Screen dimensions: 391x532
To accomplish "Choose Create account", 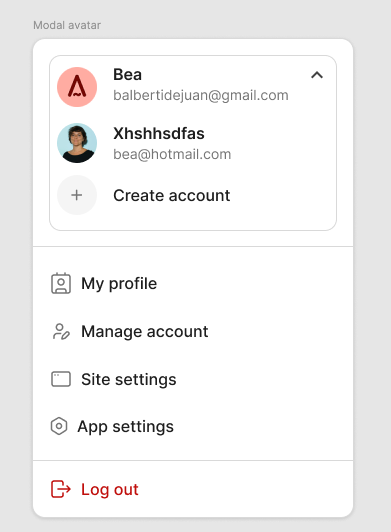I will coord(172,195).
